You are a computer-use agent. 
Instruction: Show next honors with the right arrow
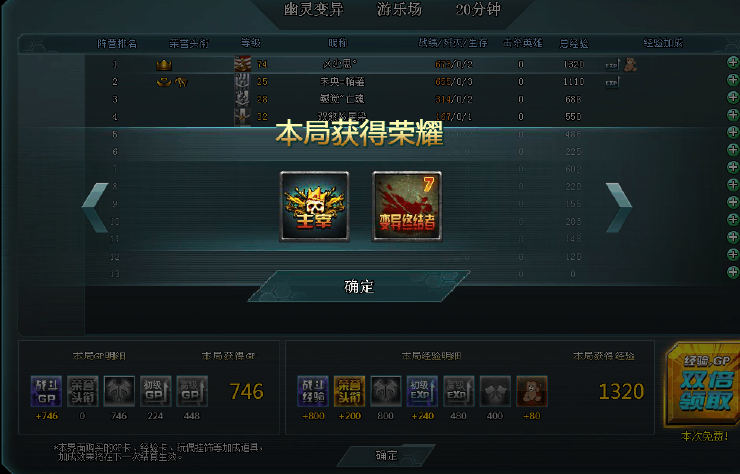(x=619, y=208)
